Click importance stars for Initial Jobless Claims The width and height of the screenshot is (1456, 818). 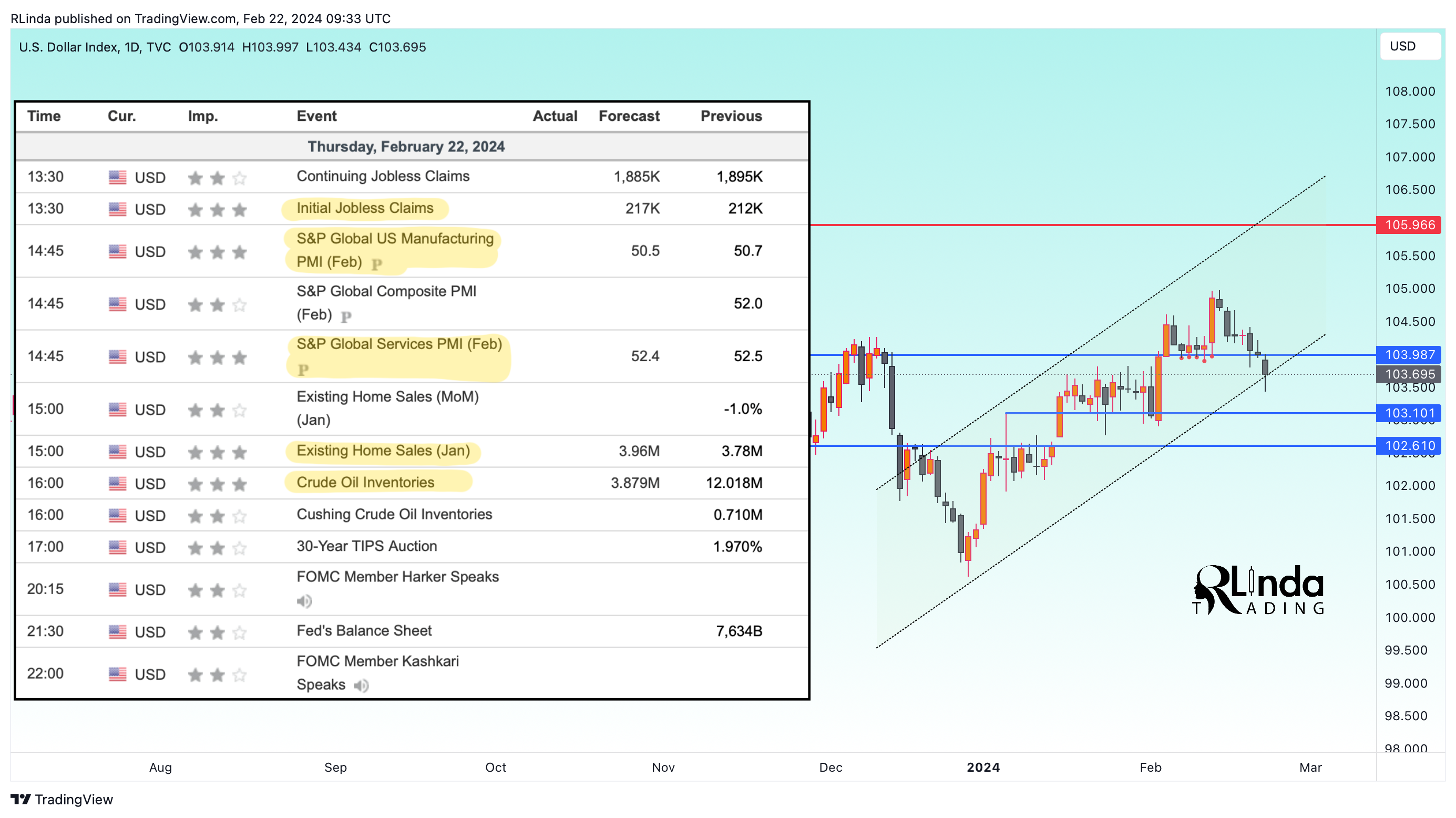[x=218, y=210]
